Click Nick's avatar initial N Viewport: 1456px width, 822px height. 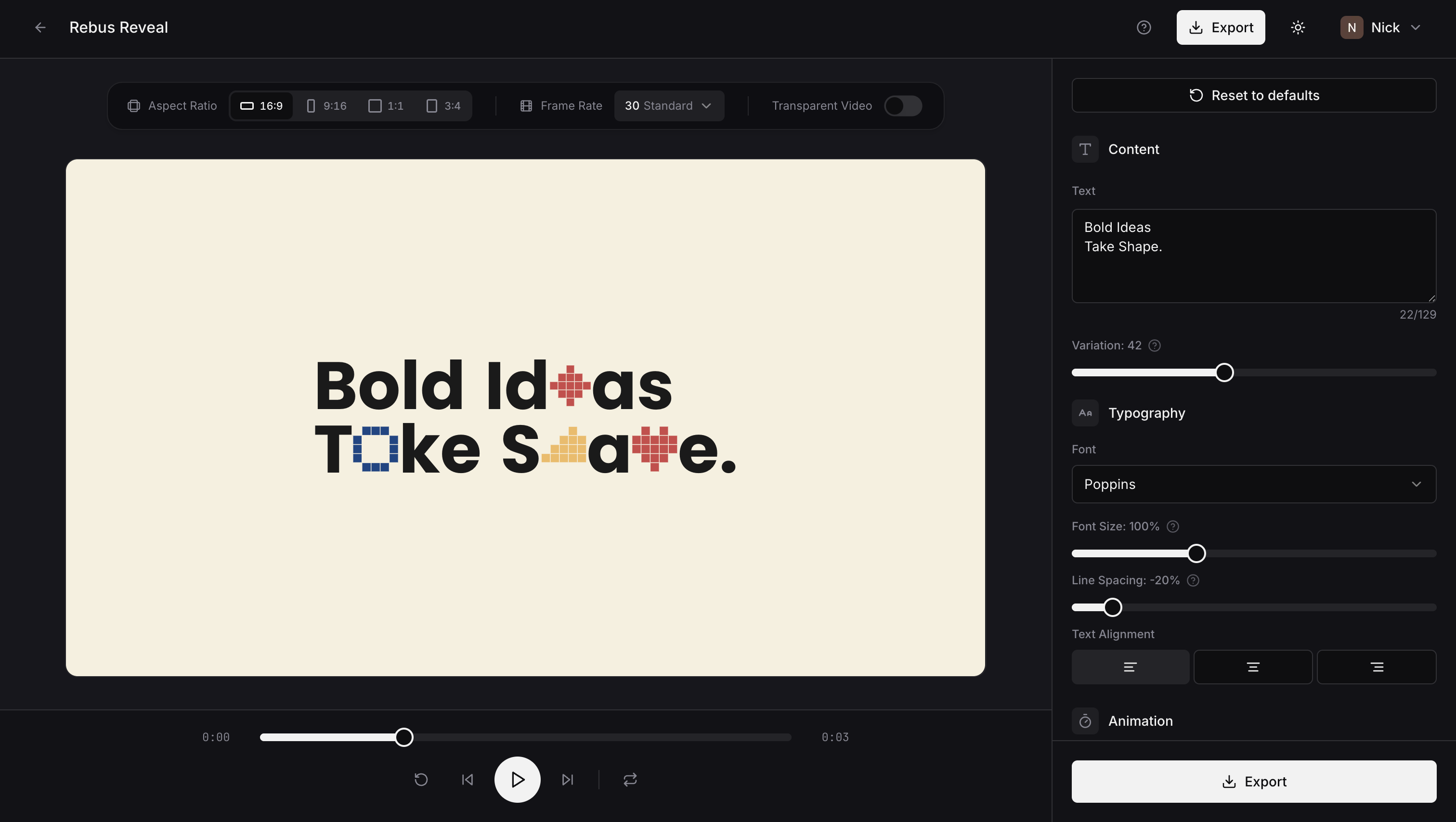click(1352, 27)
